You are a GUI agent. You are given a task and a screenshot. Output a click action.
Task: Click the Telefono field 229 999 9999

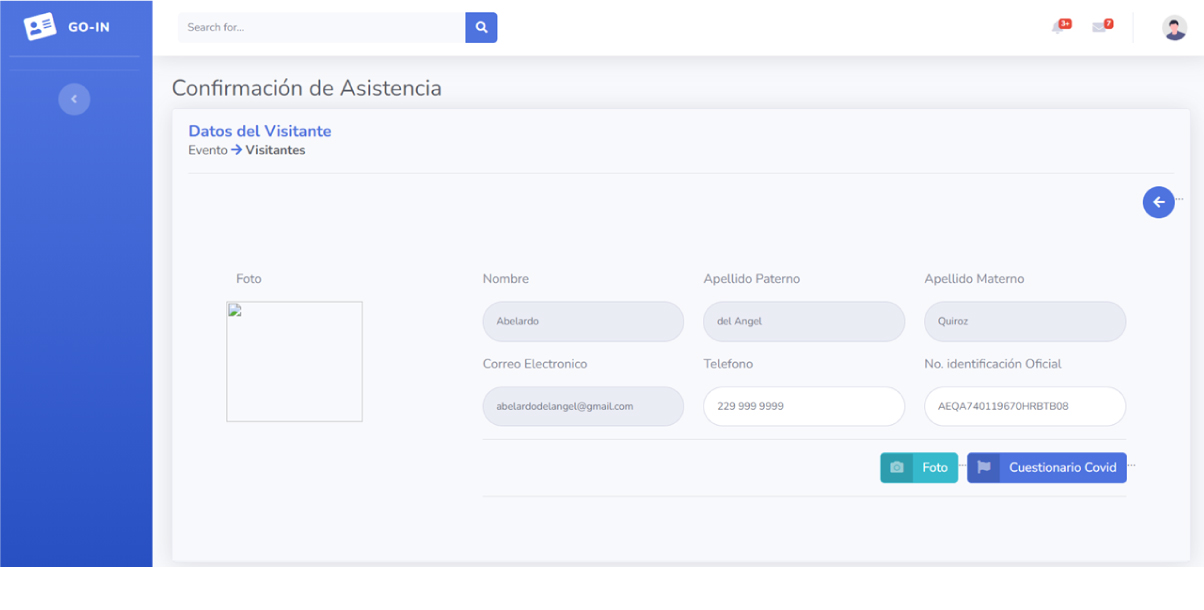[804, 407]
